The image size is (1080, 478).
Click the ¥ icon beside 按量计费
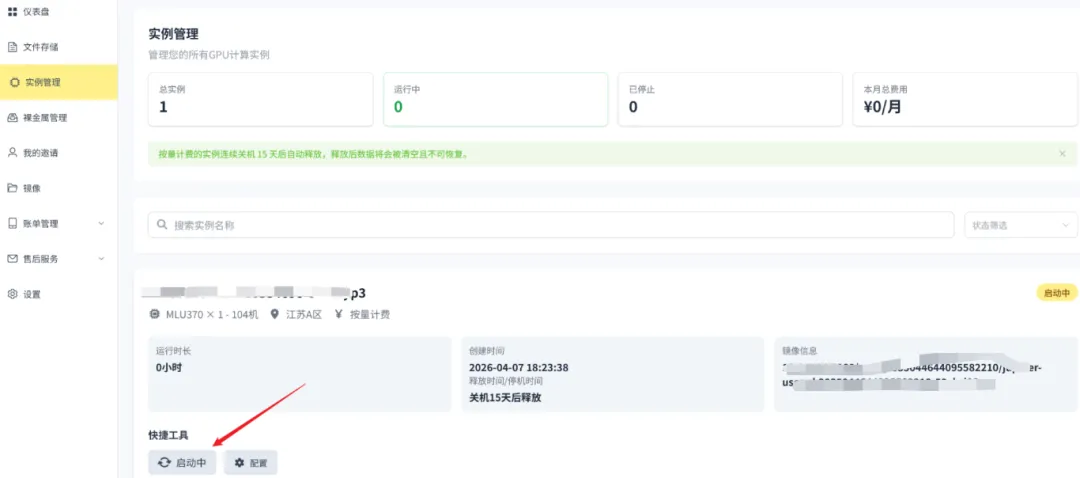[x=339, y=315]
